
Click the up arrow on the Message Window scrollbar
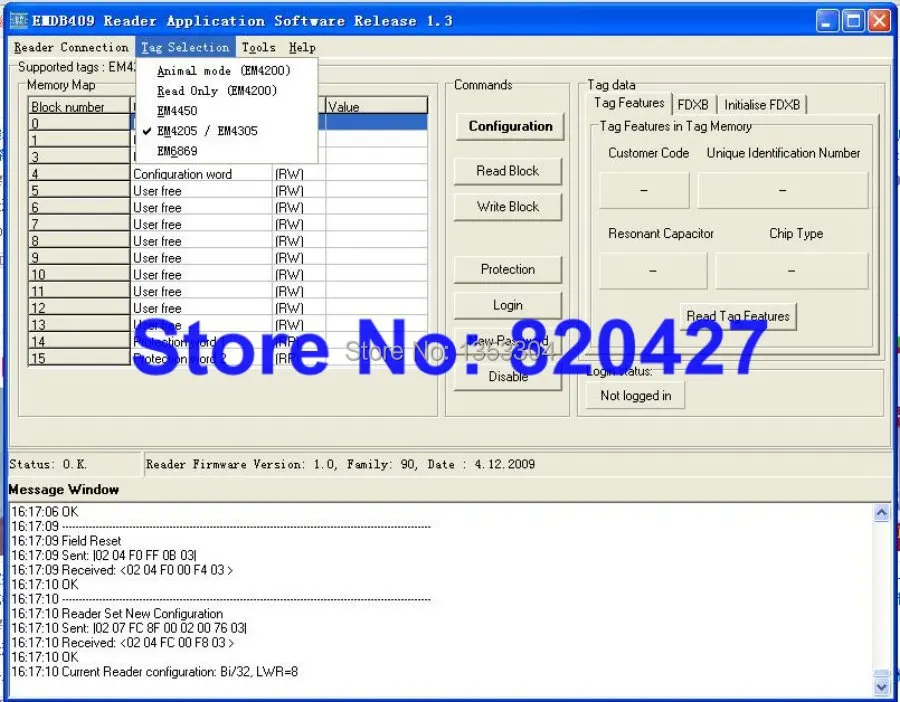882,512
